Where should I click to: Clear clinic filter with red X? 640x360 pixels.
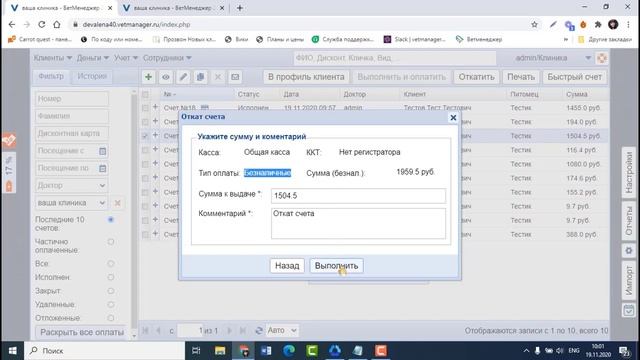118,203
